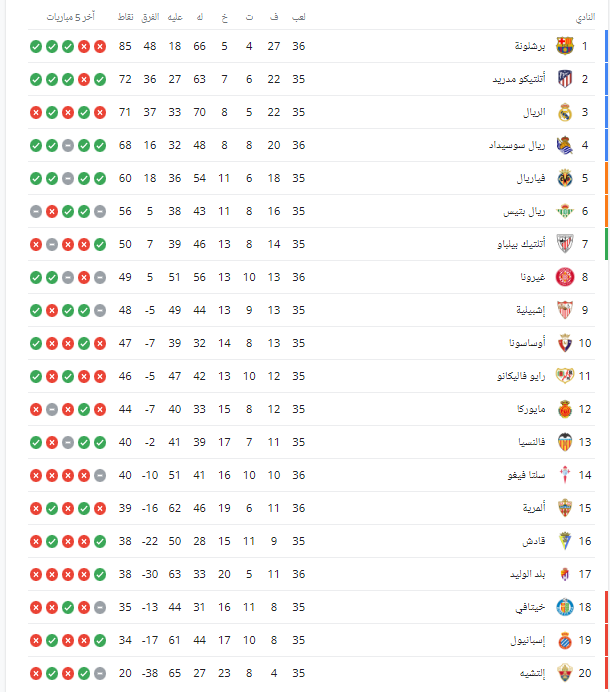The height and width of the screenshot is (692, 610).
Task: Click the Barcelona club crest icon
Action: 565,46
